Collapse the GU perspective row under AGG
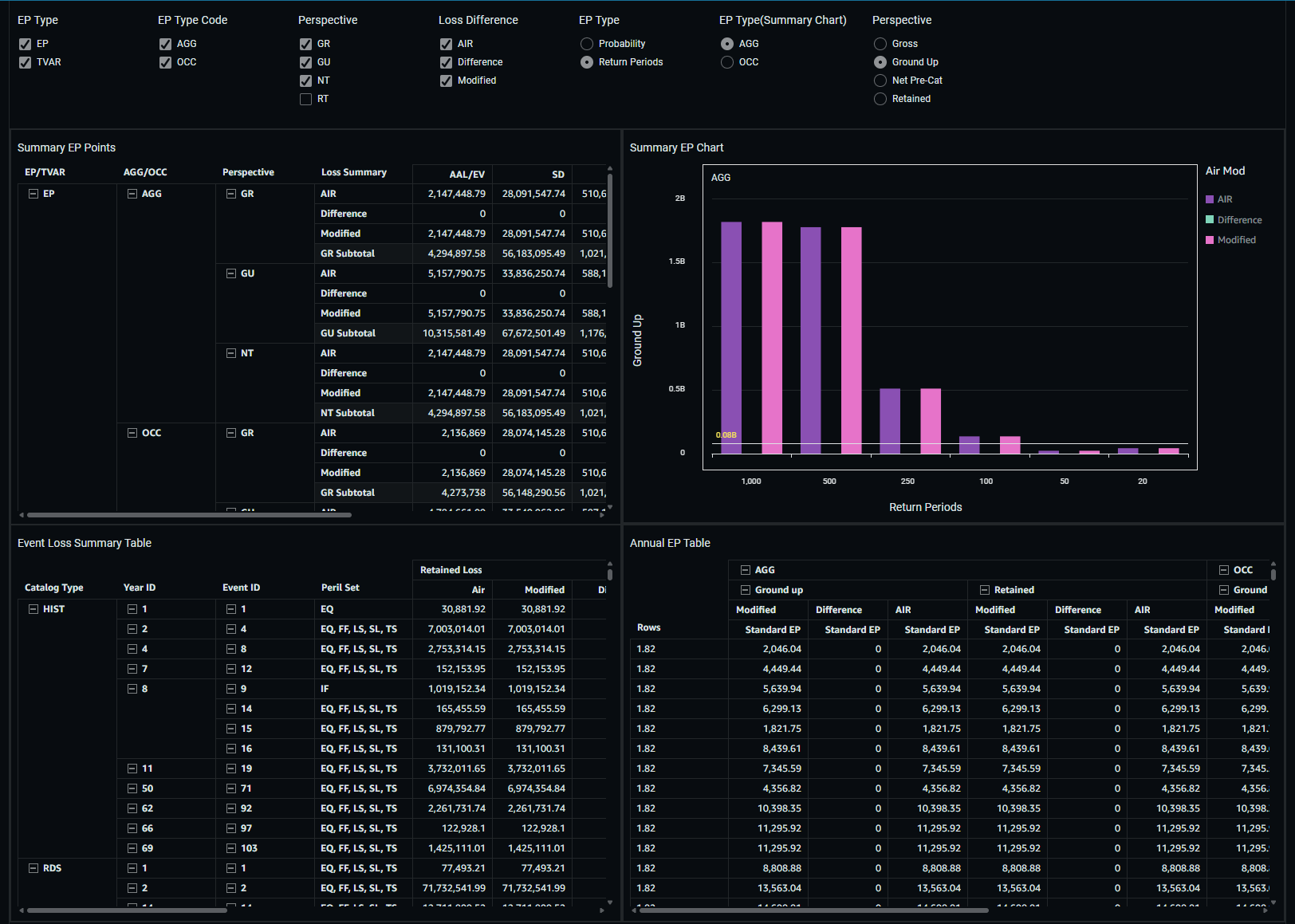The image size is (1295, 924). (231, 273)
